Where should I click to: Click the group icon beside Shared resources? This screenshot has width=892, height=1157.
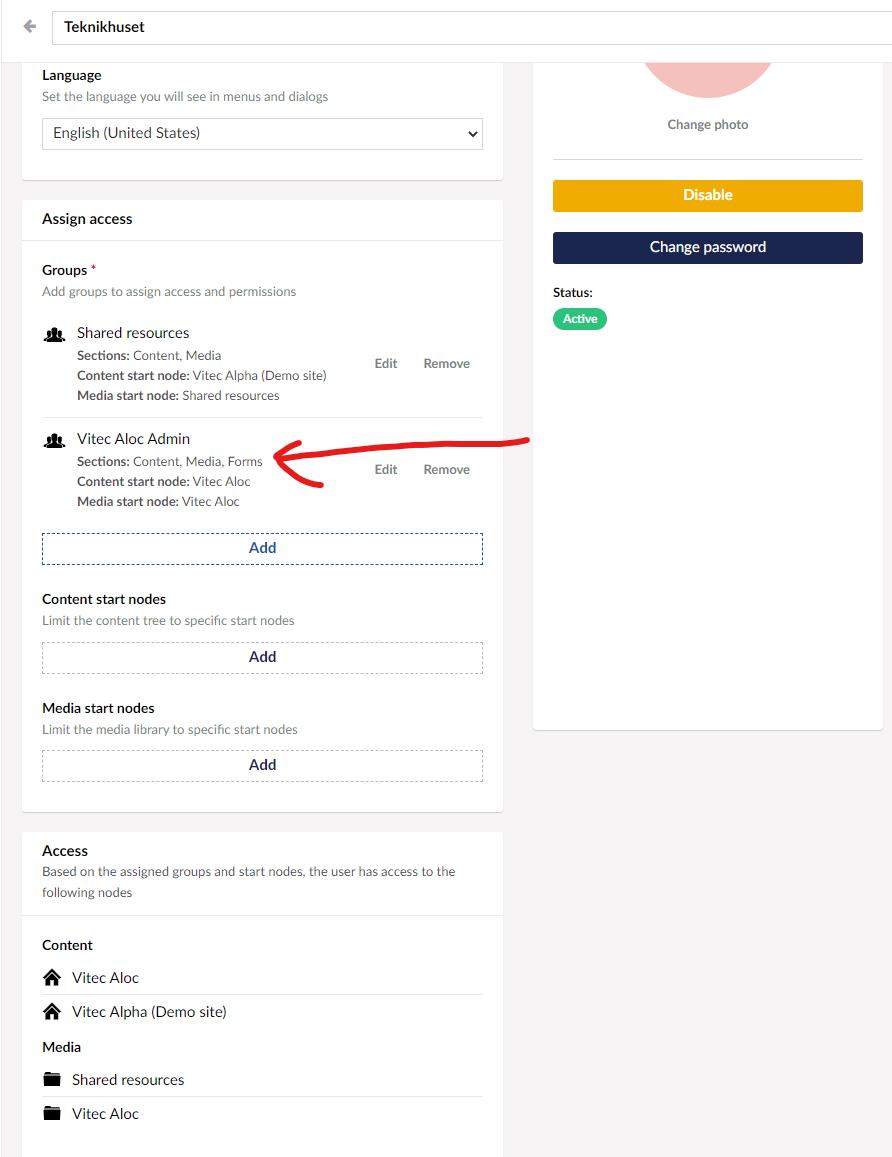(x=54, y=333)
